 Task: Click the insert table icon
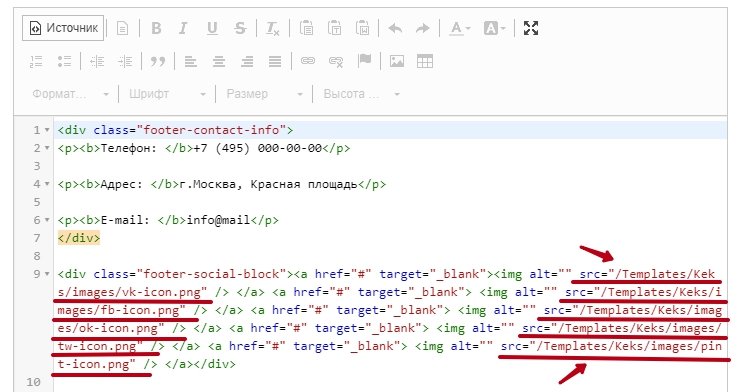(425, 61)
